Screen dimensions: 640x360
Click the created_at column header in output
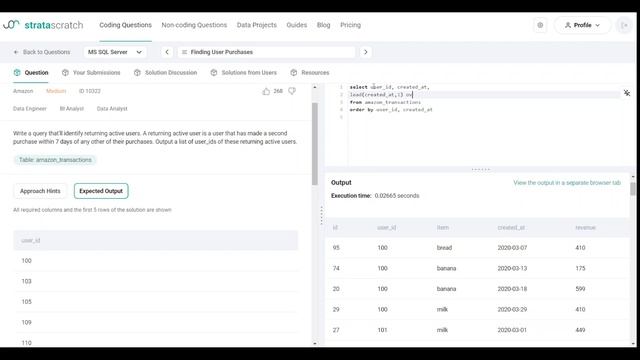point(511,227)
